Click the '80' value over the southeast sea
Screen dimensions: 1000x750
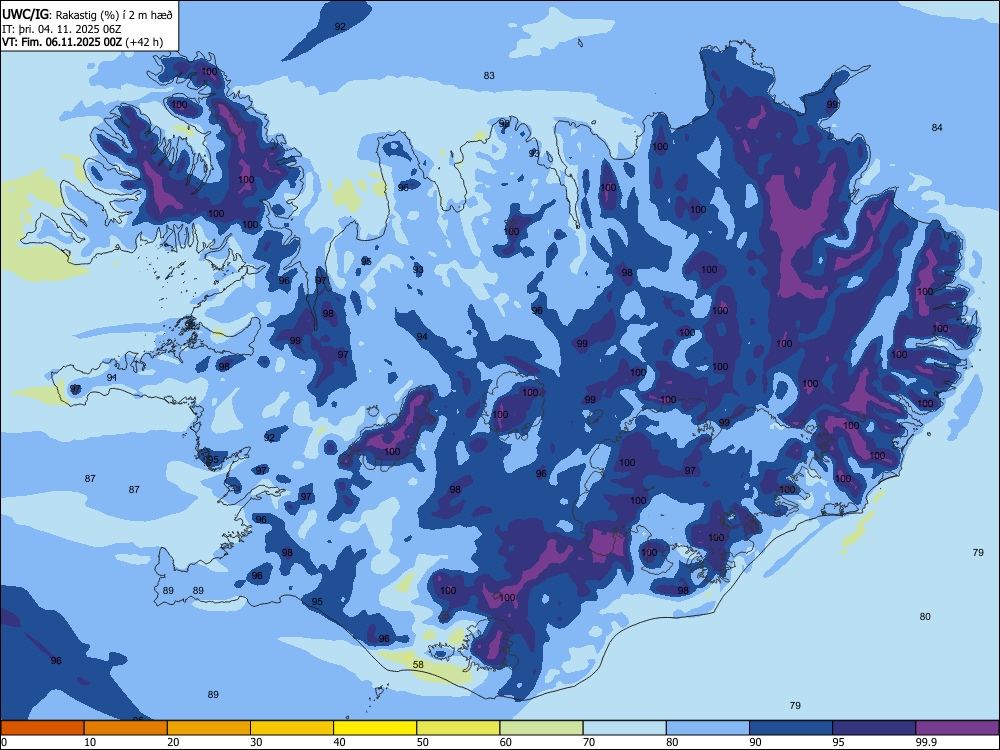pos(925,617)
